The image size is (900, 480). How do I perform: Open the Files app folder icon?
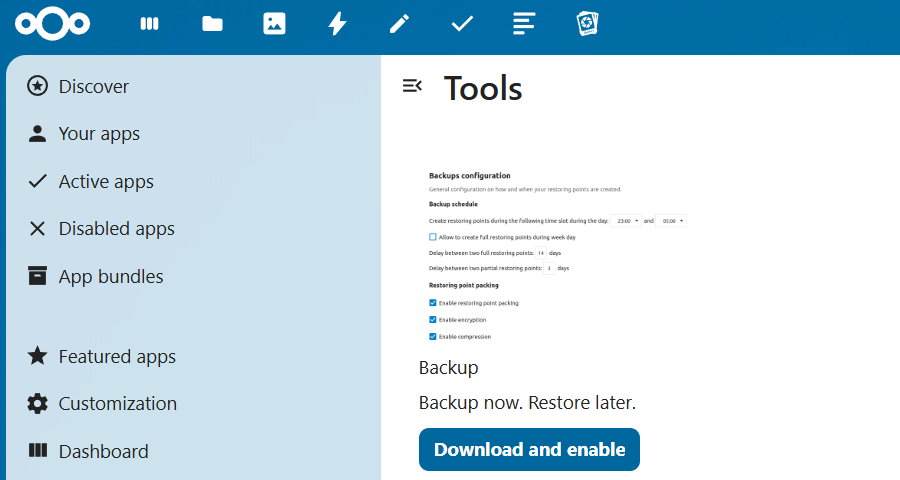212,24
